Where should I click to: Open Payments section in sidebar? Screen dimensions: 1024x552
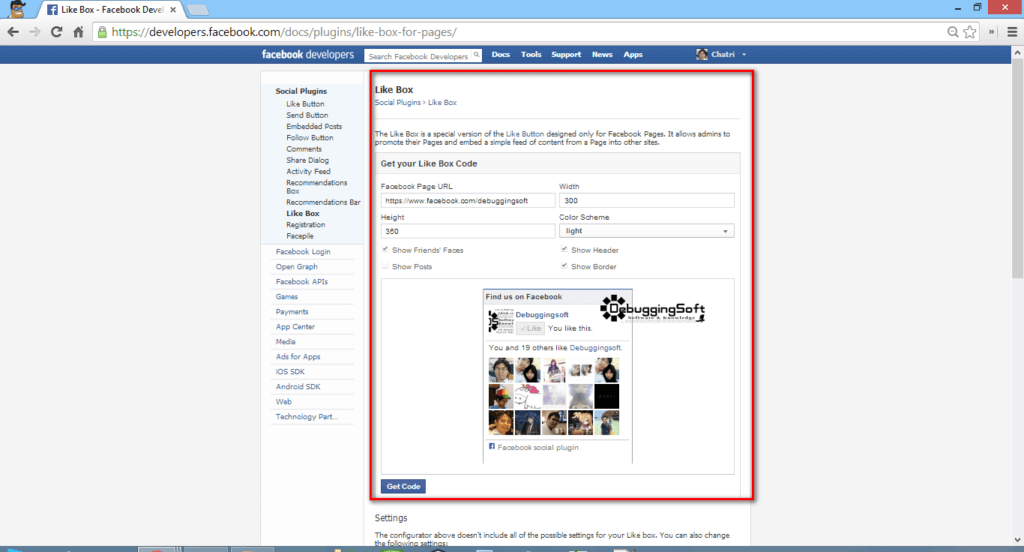click(292, 312)
